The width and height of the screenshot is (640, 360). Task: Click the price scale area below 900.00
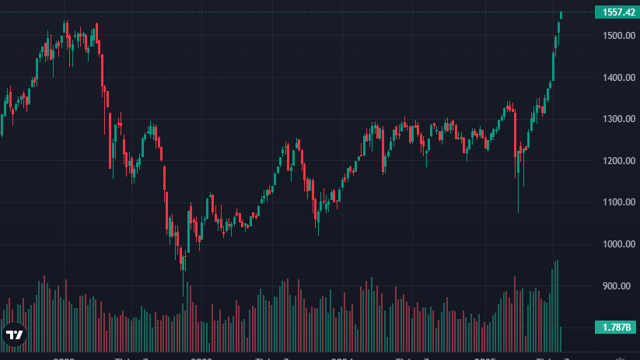(617, 306)
